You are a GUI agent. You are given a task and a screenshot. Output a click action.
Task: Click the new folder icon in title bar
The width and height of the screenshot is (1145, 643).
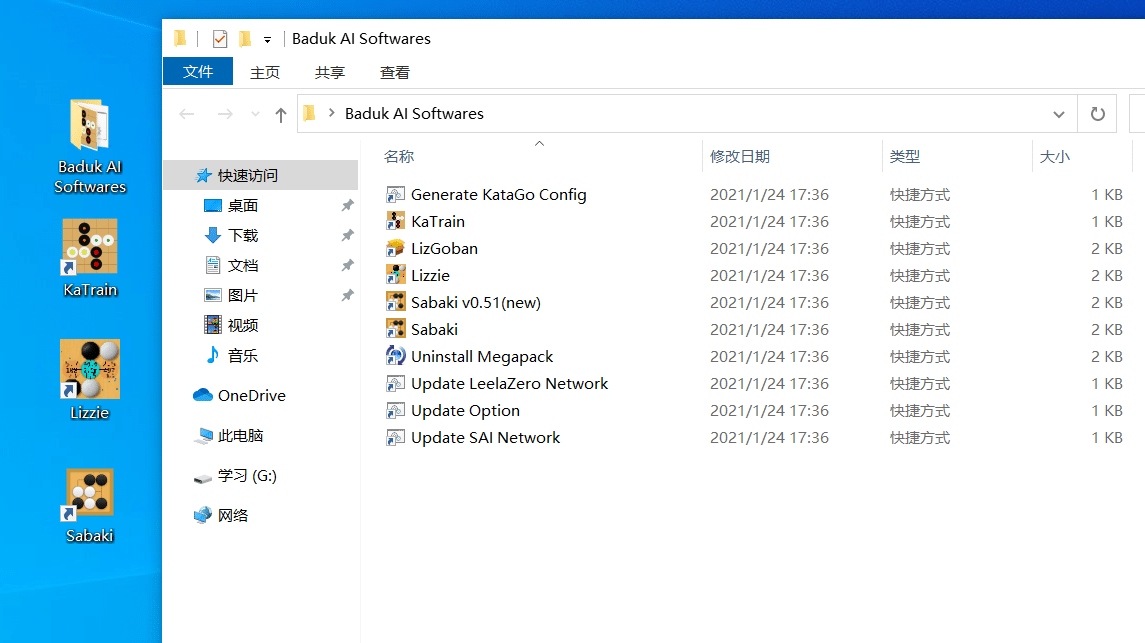pos(245,39)
